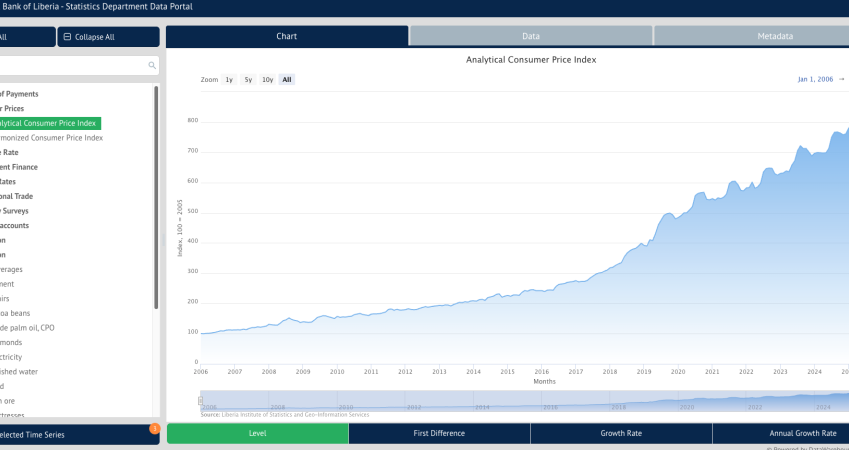
Task: Set zoom range to 10y
Action: tap(267, 80)
